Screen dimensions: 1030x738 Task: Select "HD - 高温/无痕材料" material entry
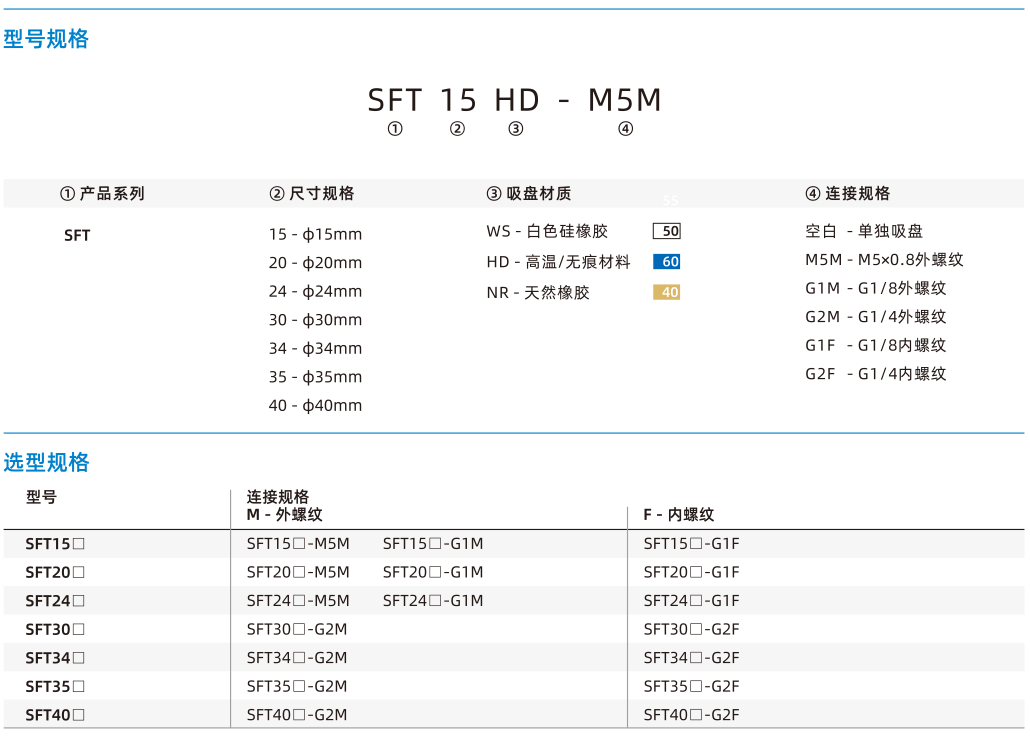point(558,262)
